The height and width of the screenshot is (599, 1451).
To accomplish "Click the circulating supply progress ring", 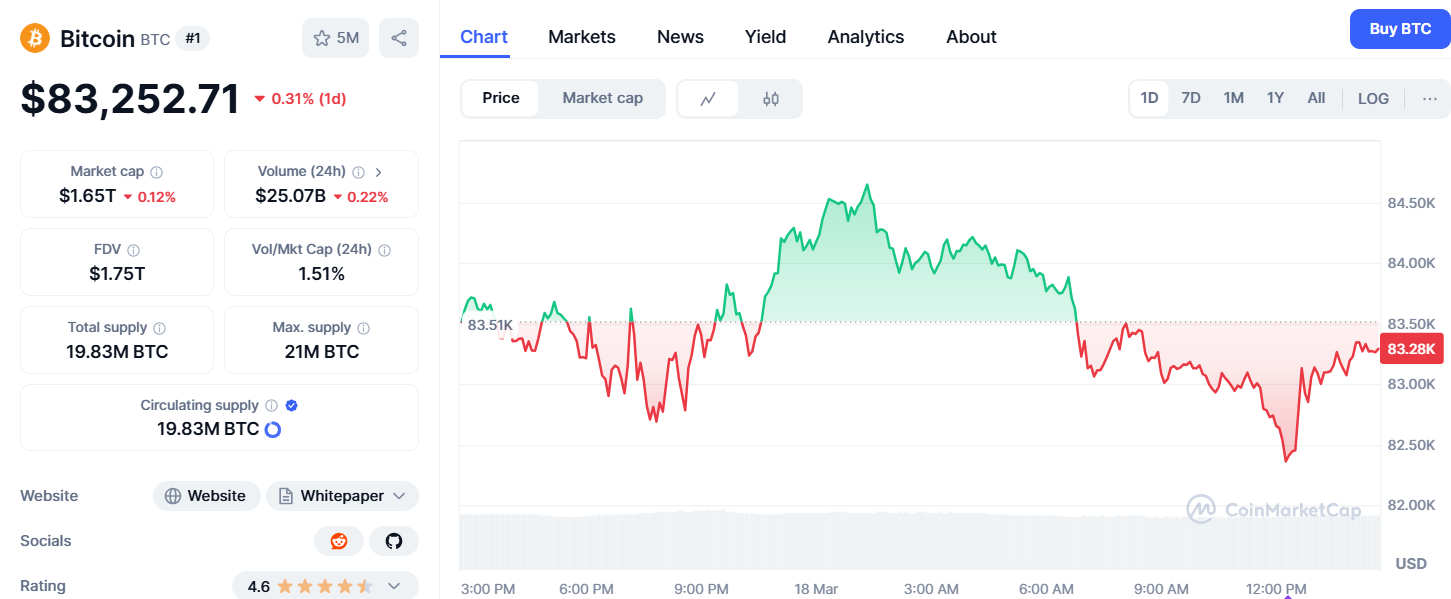I will [x=272, y=429].
